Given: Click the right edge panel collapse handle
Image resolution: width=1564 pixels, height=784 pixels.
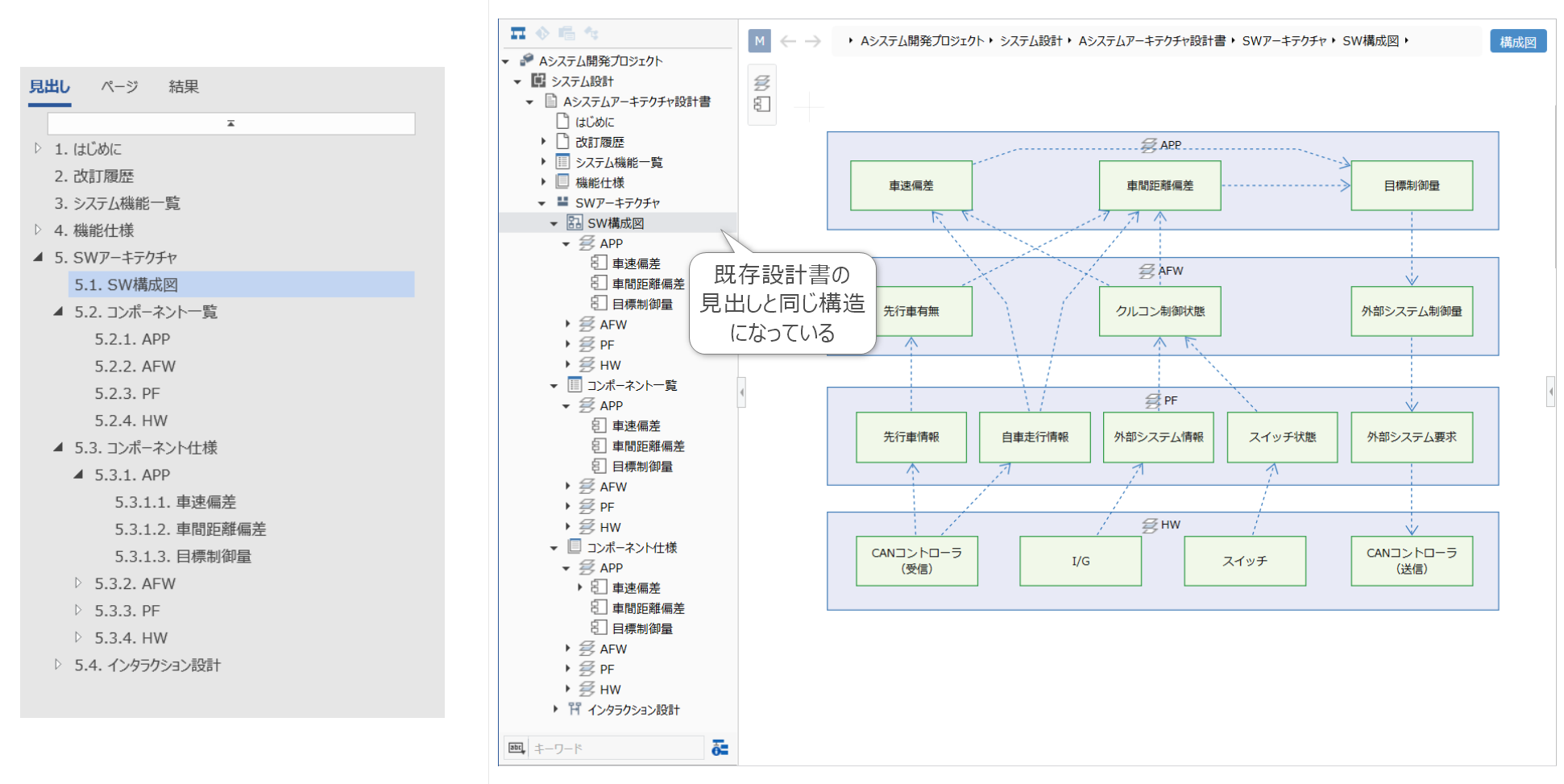Looking at the screenshot, I should (1551, 392).
